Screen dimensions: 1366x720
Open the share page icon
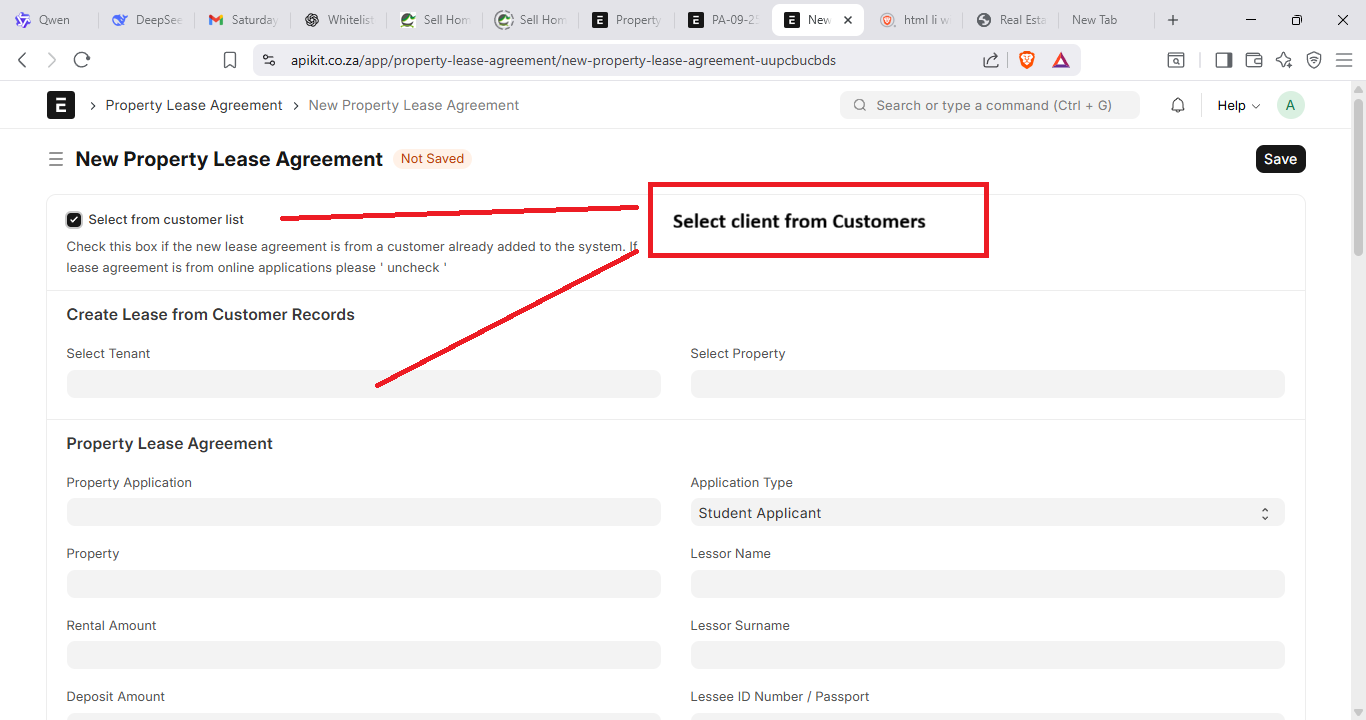pyautogui.click(x=990, y=60)
